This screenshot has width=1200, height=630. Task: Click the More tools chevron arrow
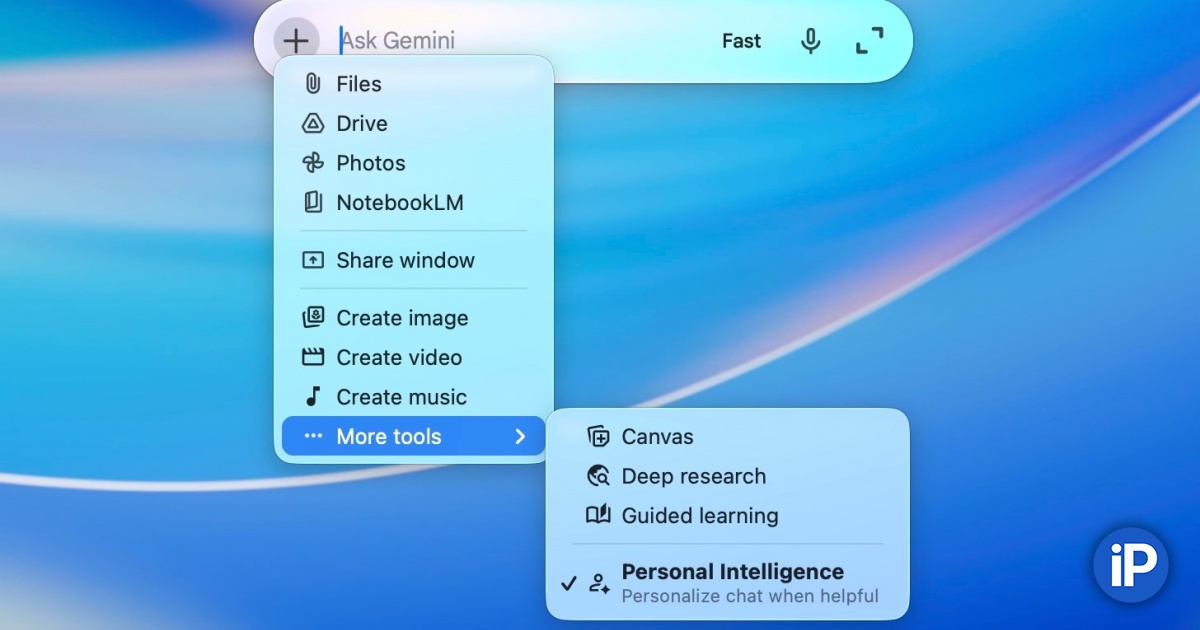tap(520, 436)
